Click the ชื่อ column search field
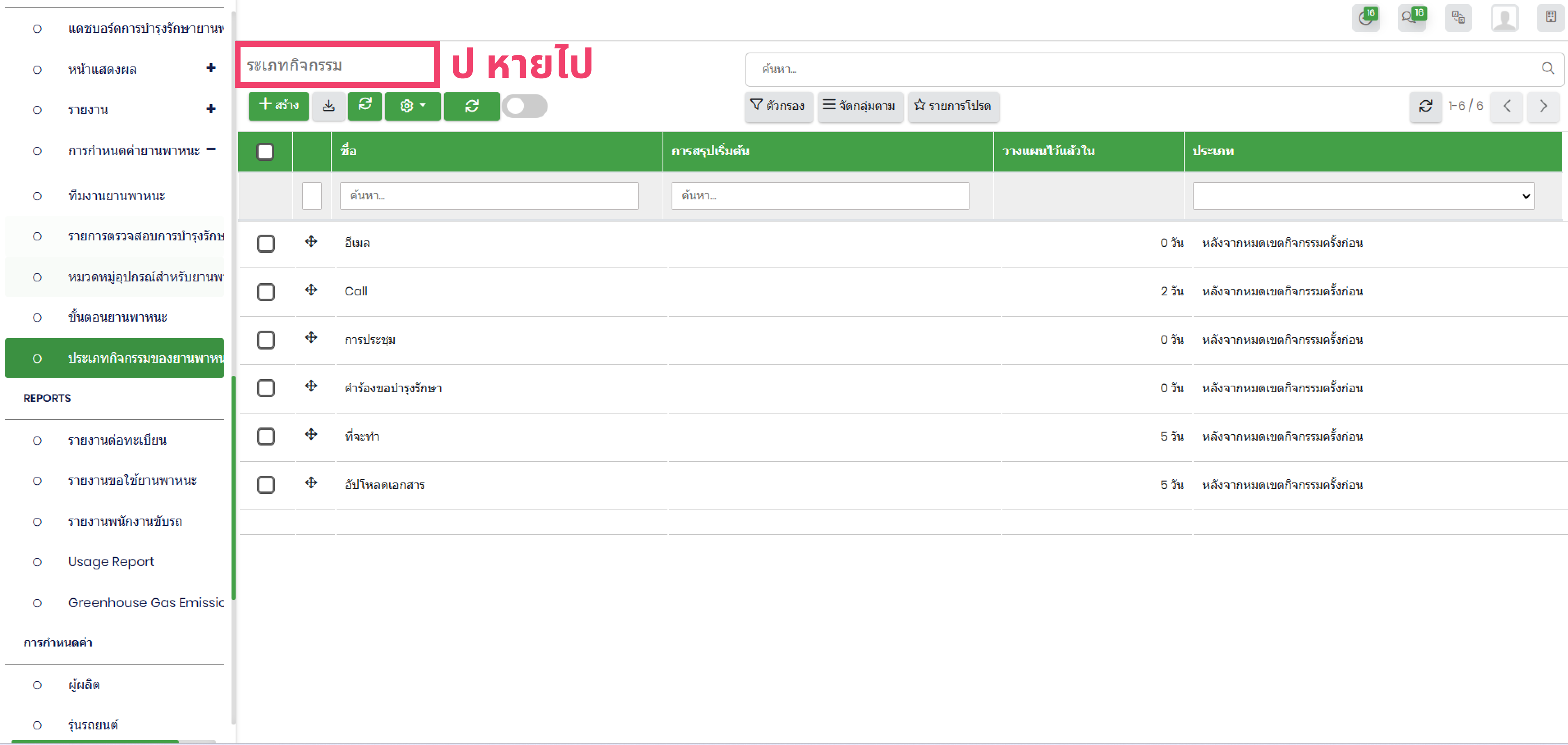This screenshot has height=745, width=1568. click(488, 196)
